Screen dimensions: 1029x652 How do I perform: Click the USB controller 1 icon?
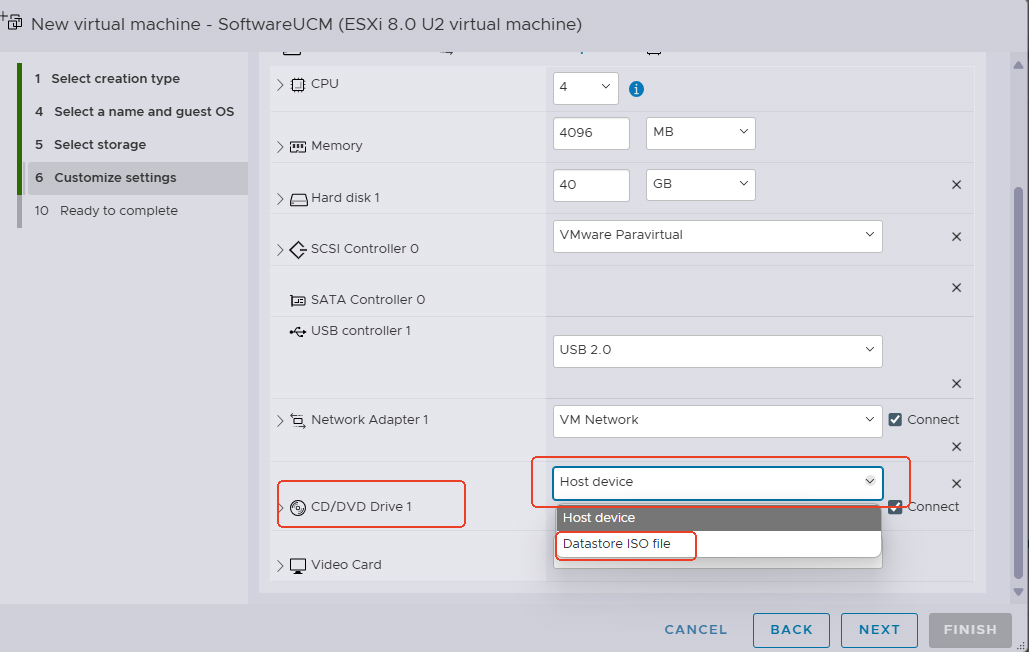[298, 332]
